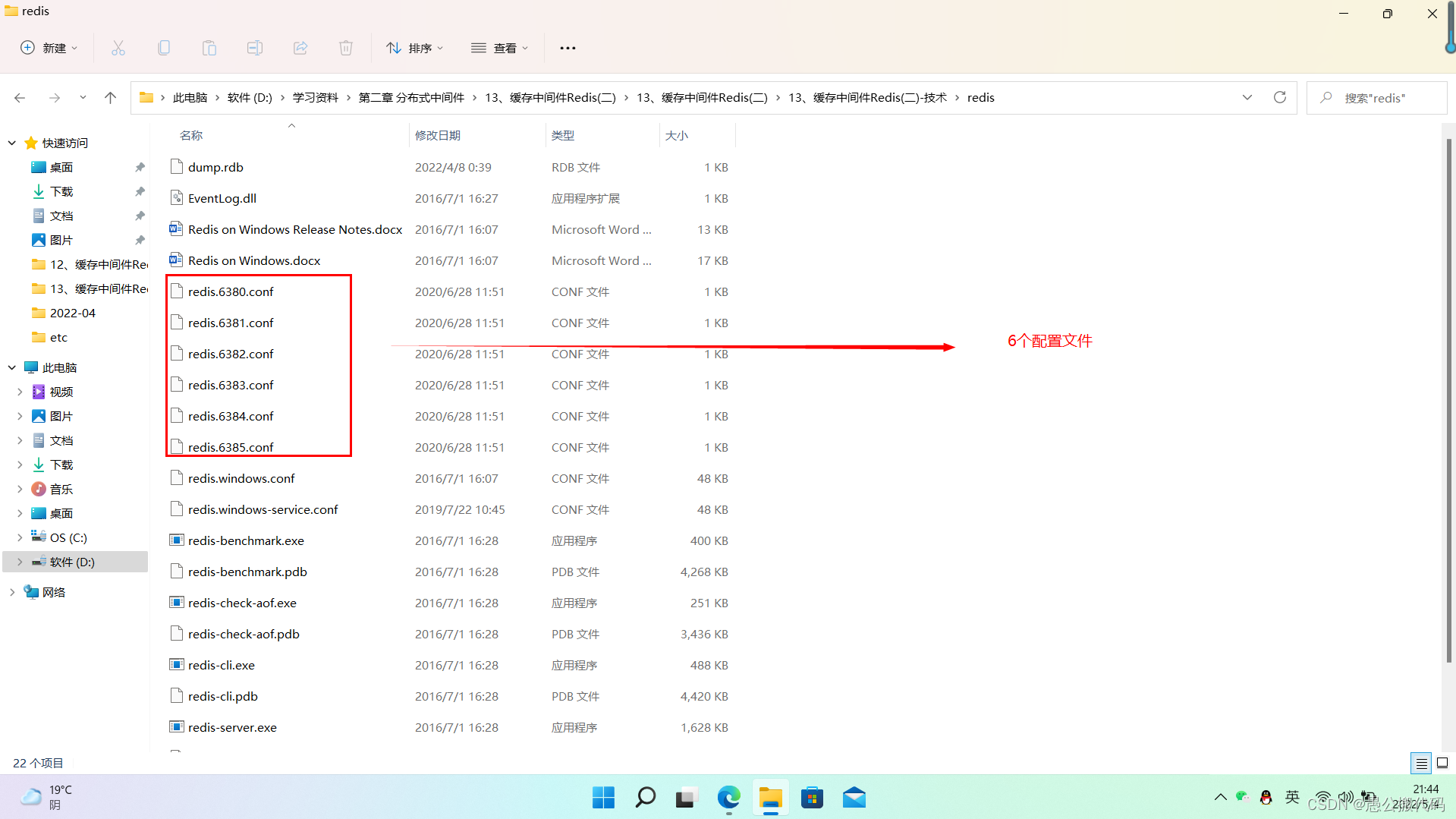
Task: Switch to large thumbnails view icon
Action: (x=1442, y=763)
